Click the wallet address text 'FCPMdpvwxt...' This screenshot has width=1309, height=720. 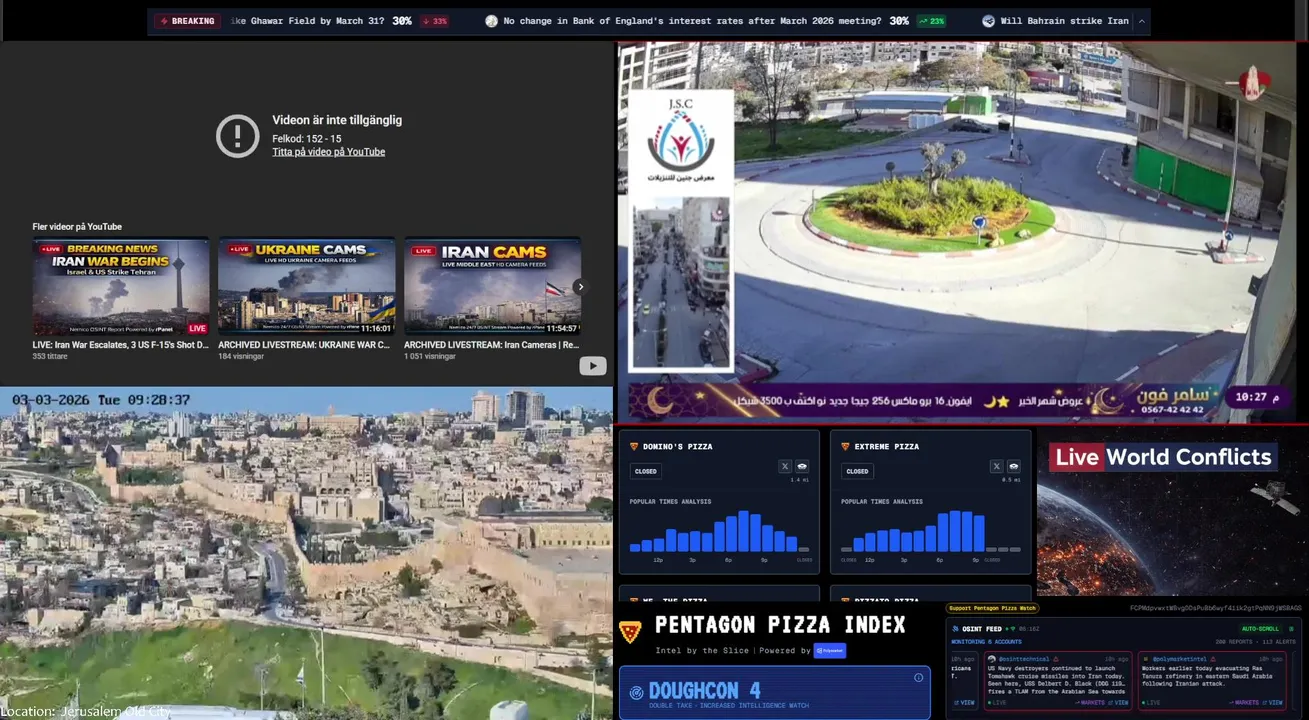click(1216, 608)
